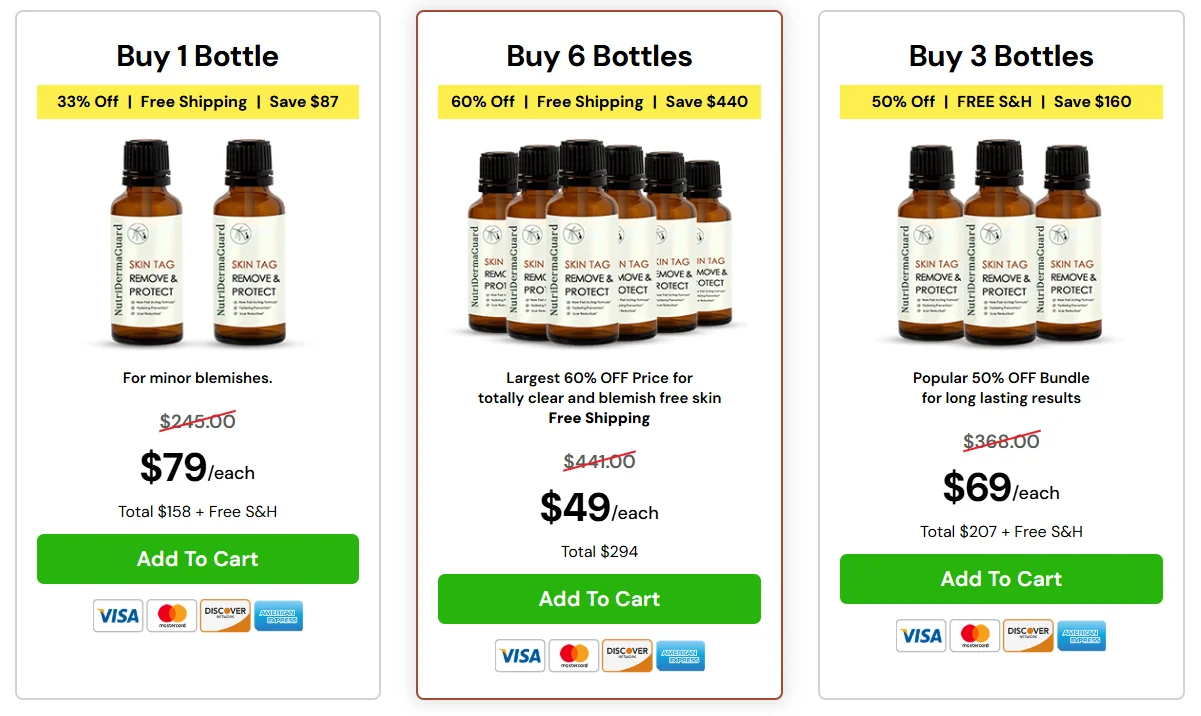This screenshot has height=716, width=1201.
Task: Click the 60% Off Free Shipping banner
Action: (598, 102)
